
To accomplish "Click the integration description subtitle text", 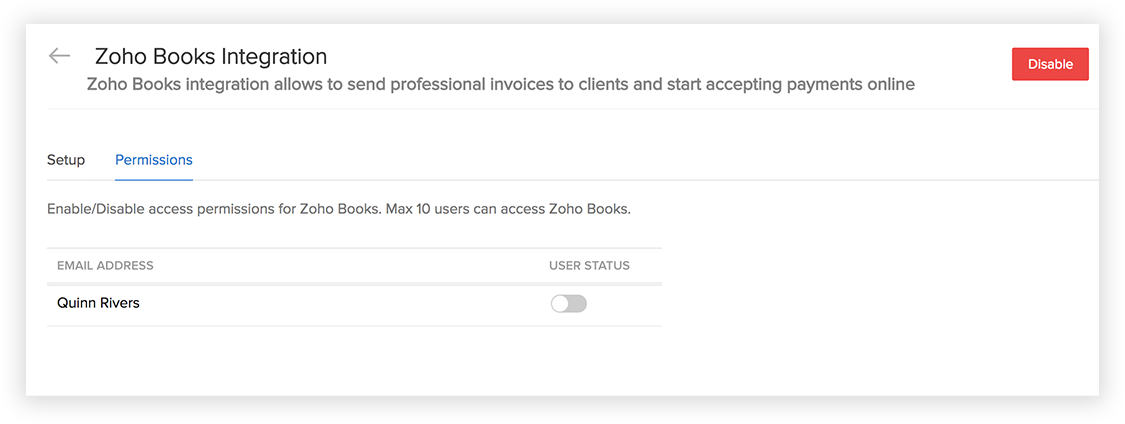I will [x=500, y=84].
